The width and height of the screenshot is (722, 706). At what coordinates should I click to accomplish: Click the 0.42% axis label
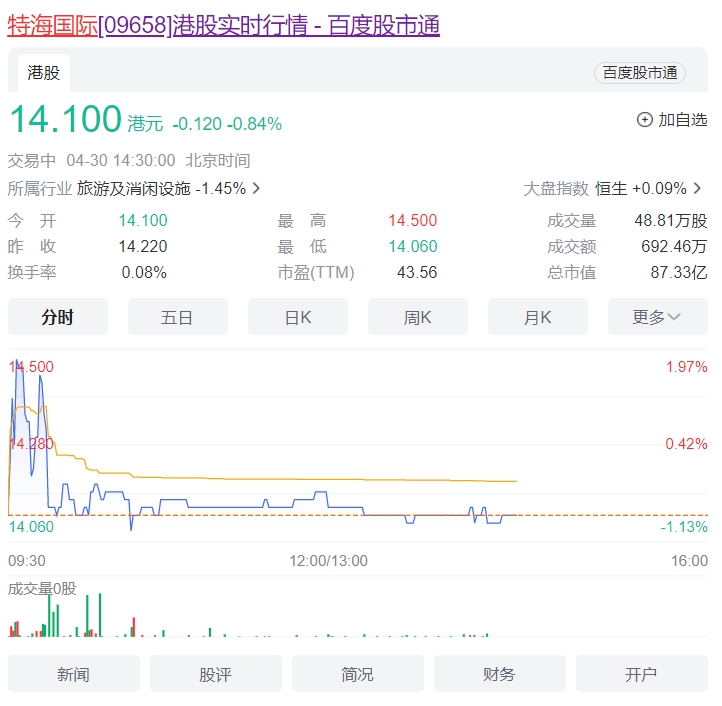686,444
